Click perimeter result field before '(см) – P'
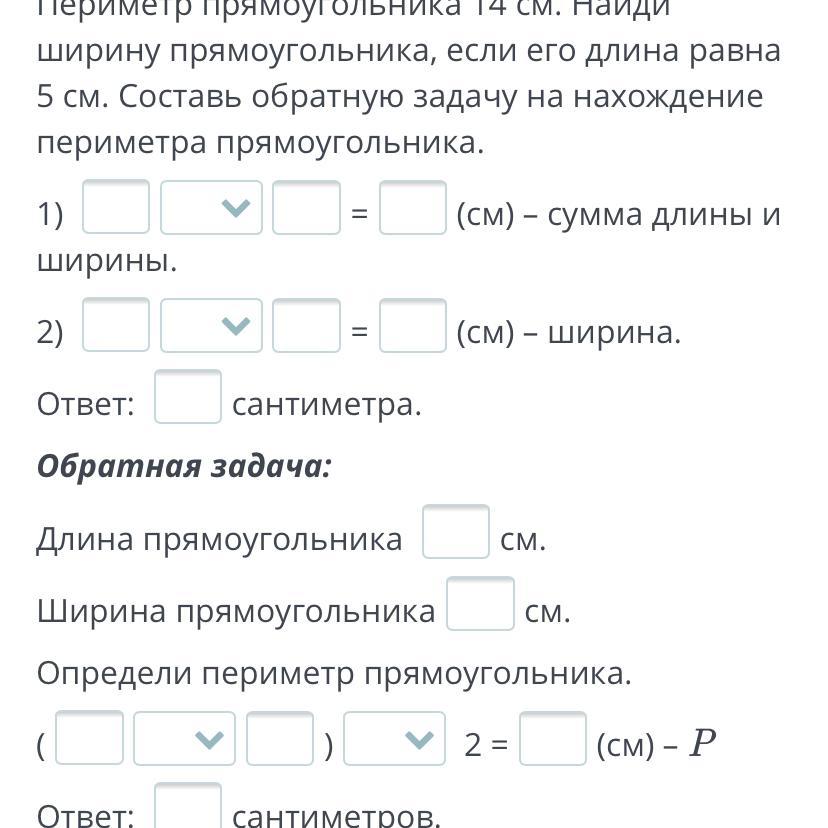Screen dimensions: 828x828 [553, 738]
